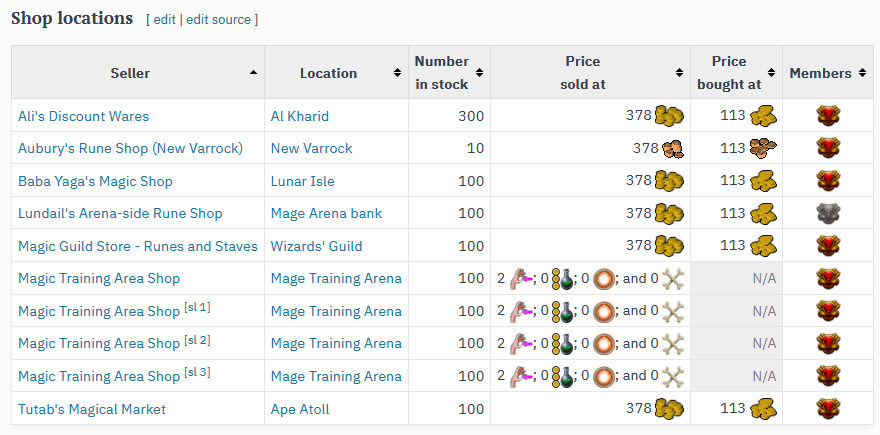This screenshot has width=880, height=435.
Task: Click the brown coins icon in Aubury's sold price
Action: coord(673,149)
